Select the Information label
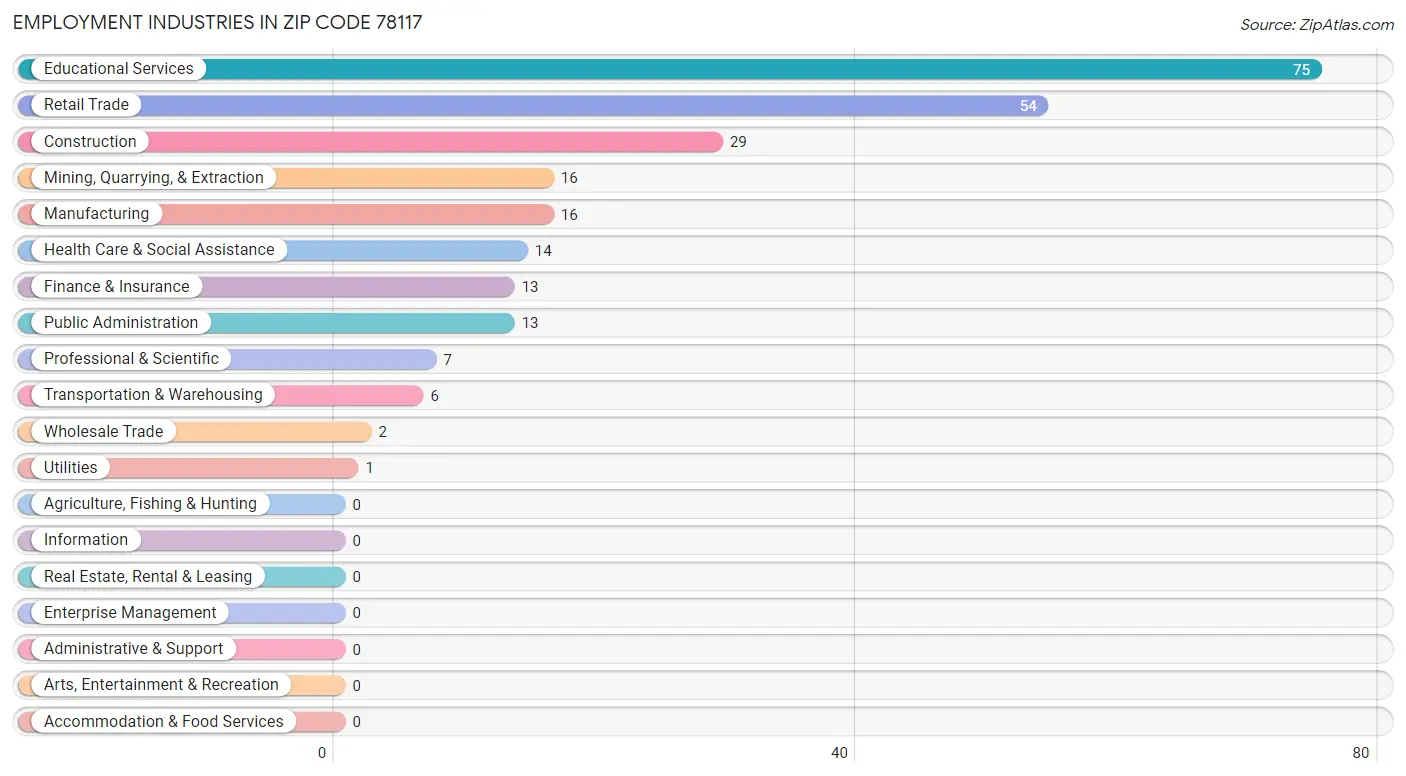This screenshot has height=776, width=1406. click(x=86, y=540)
